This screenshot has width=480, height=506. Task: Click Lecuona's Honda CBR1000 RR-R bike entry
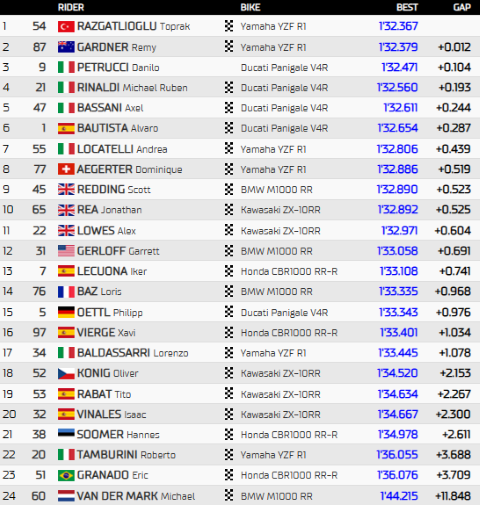[x=289, y=272]
